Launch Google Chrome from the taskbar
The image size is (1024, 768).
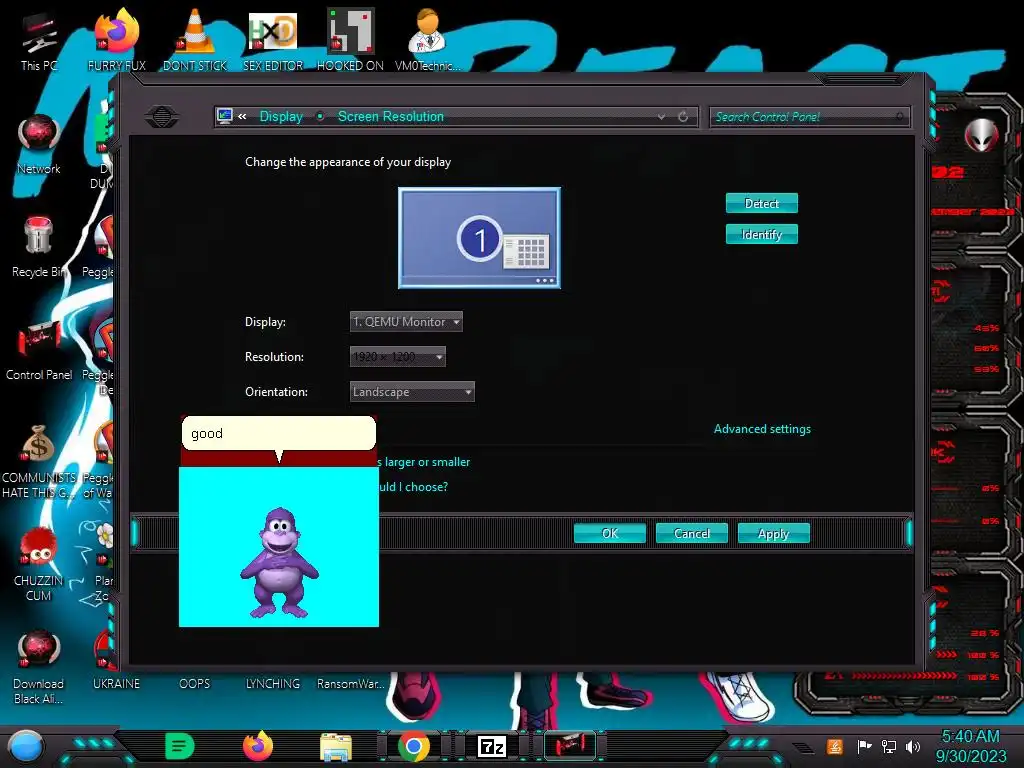pyautogui.click(x=414, y=746)
